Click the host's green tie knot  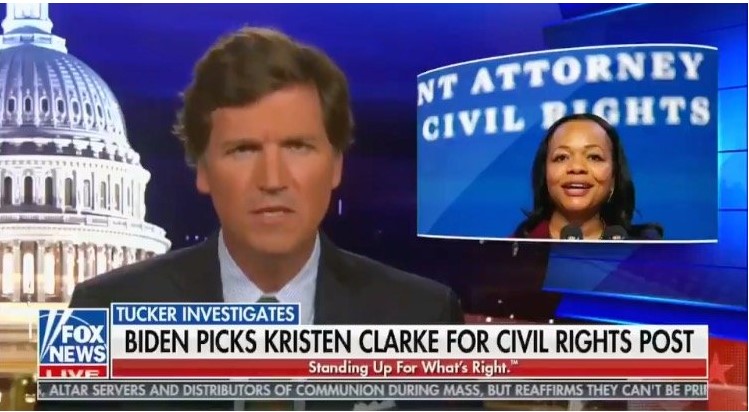tap(268, 300)
